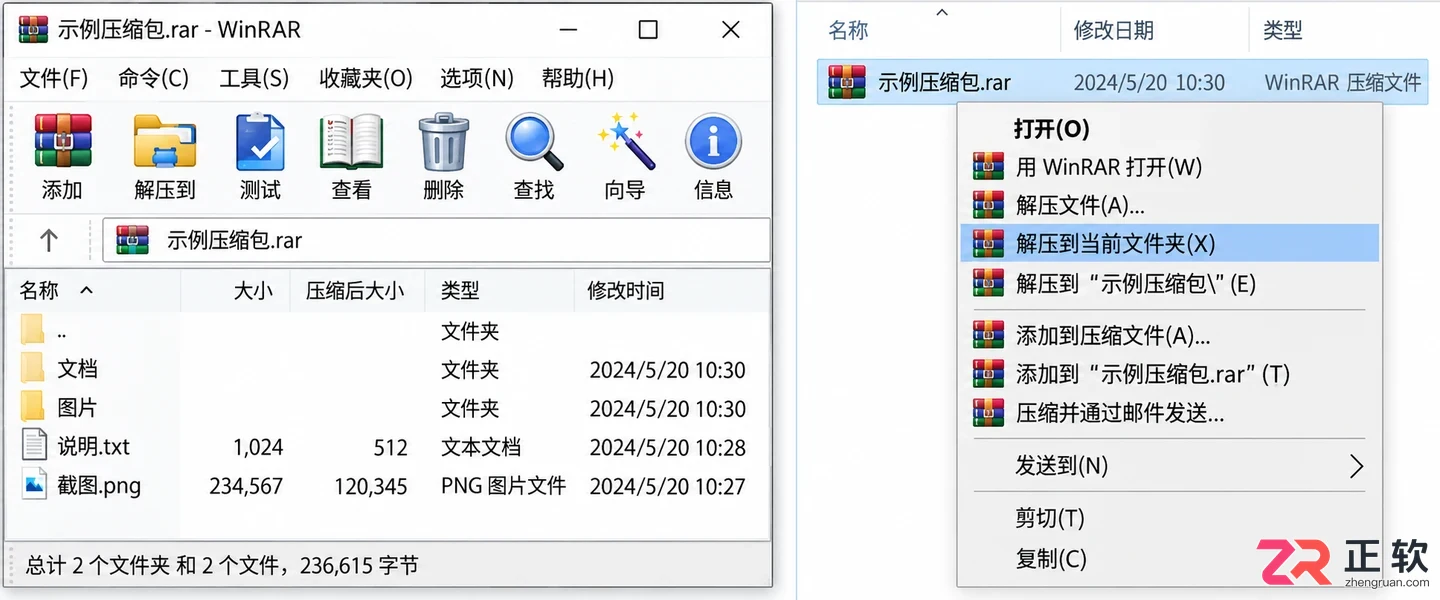Screen dimensions: 1440x600
Task: Click the WinRAR 压缩文件 type in Explorer
Action: [x=1342, y=82]
